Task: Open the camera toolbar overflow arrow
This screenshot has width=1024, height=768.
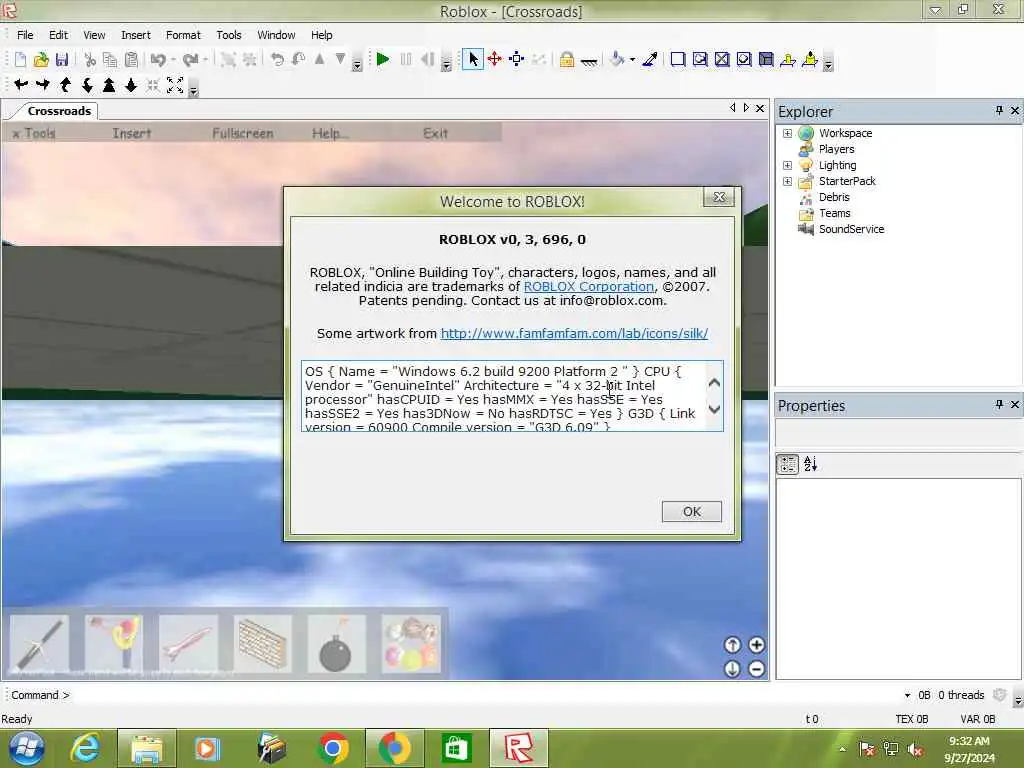Action: tap(193, 89)
